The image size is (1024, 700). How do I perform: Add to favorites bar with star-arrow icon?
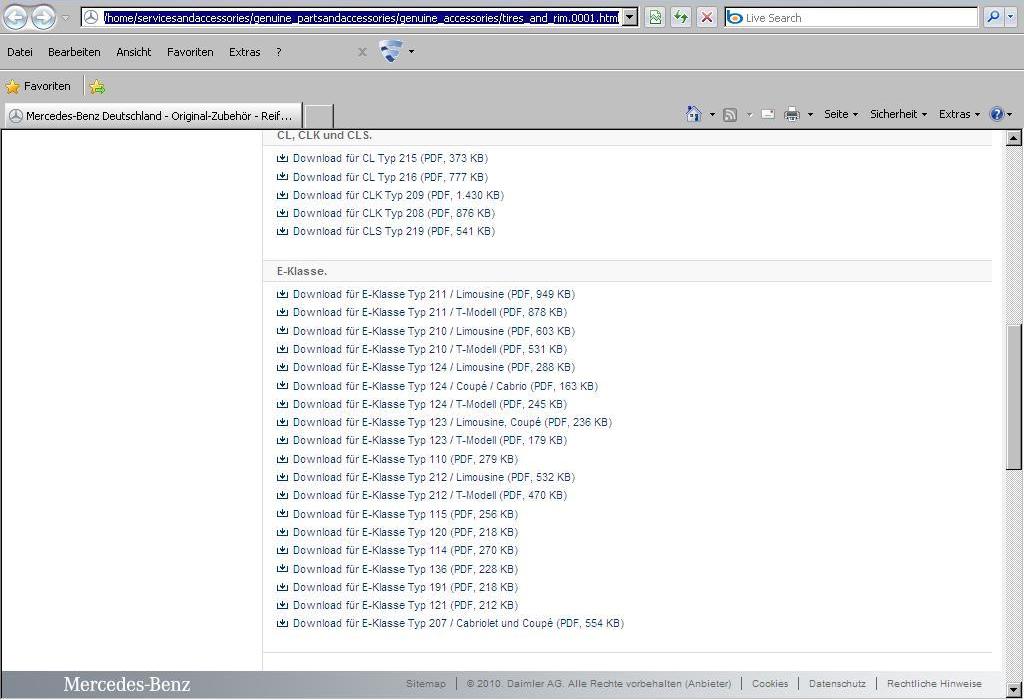click(97, 86)
